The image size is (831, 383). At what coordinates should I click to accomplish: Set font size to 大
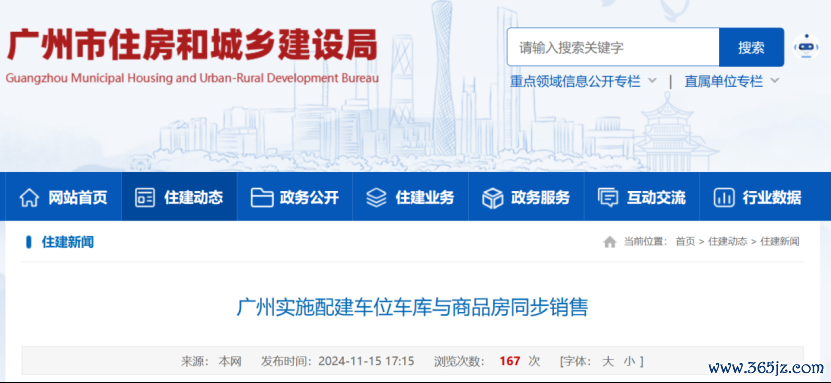pos(608,361)
